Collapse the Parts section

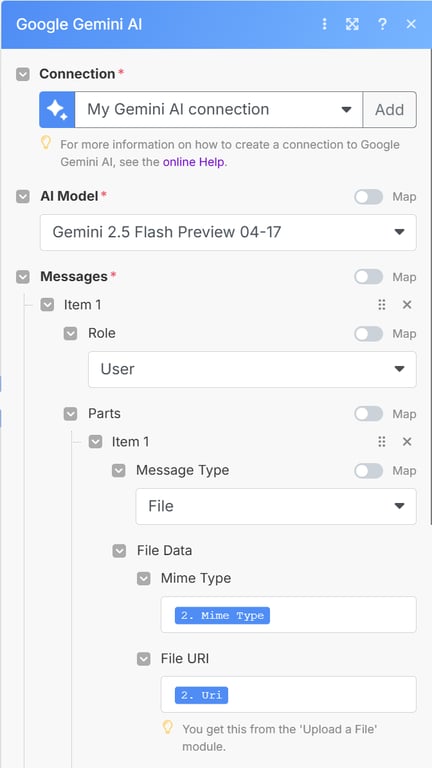[x=71, y=414]
